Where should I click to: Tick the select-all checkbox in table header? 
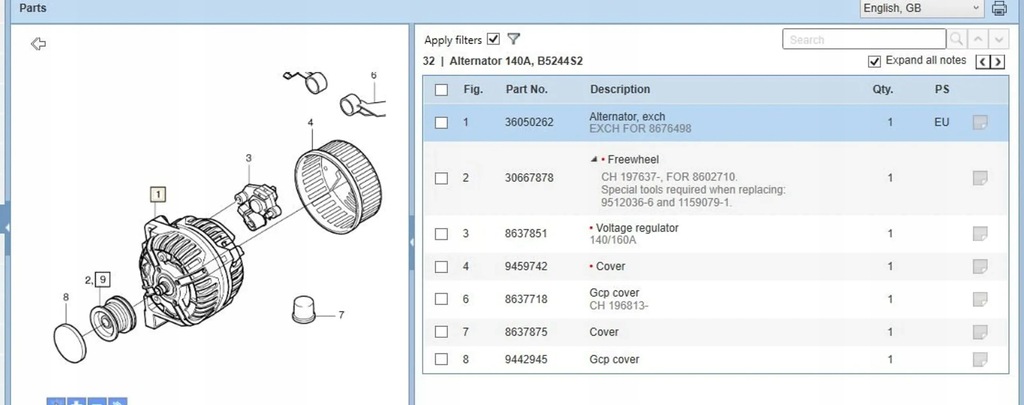tap(441, 89)
